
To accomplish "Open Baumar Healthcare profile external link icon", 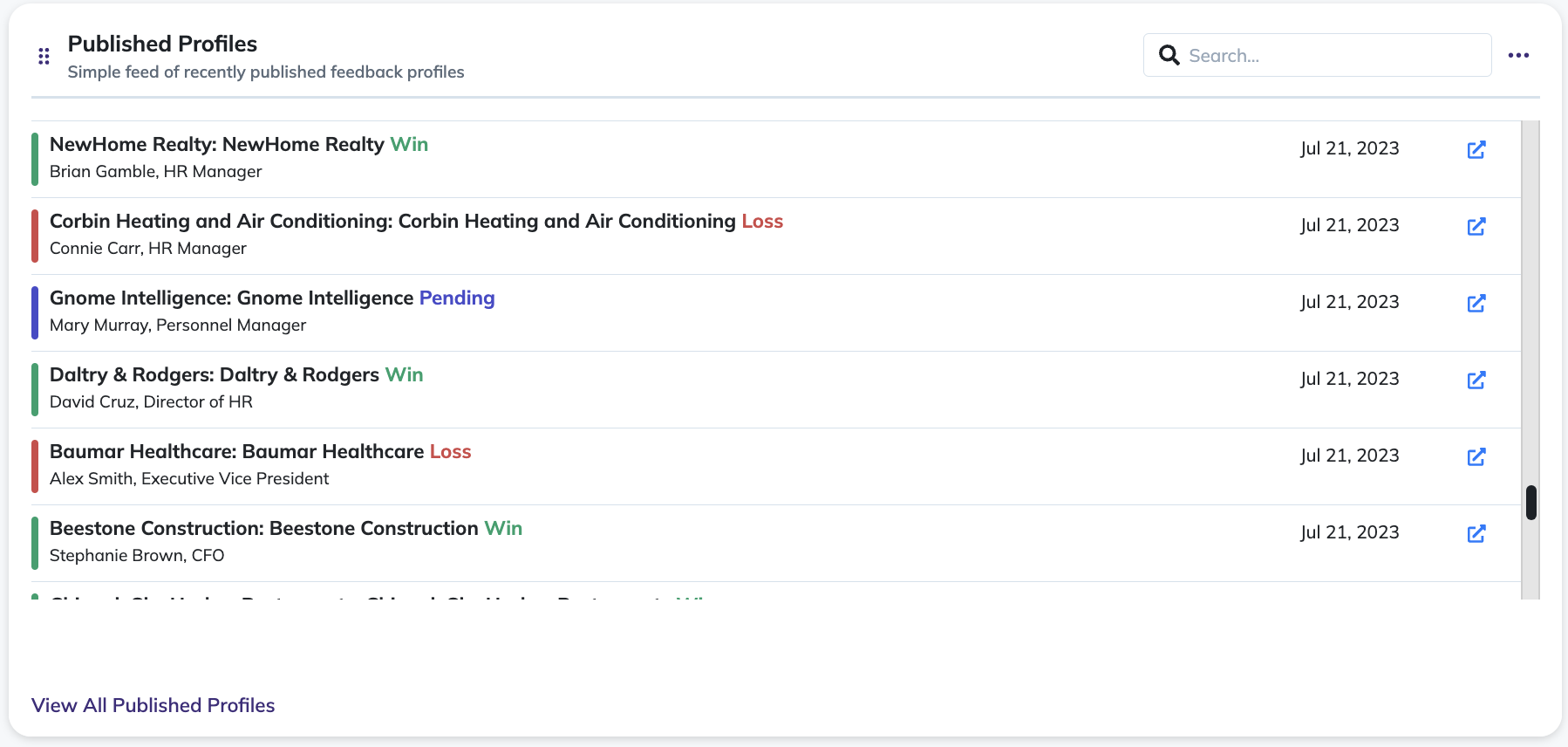I will 1476,457.
